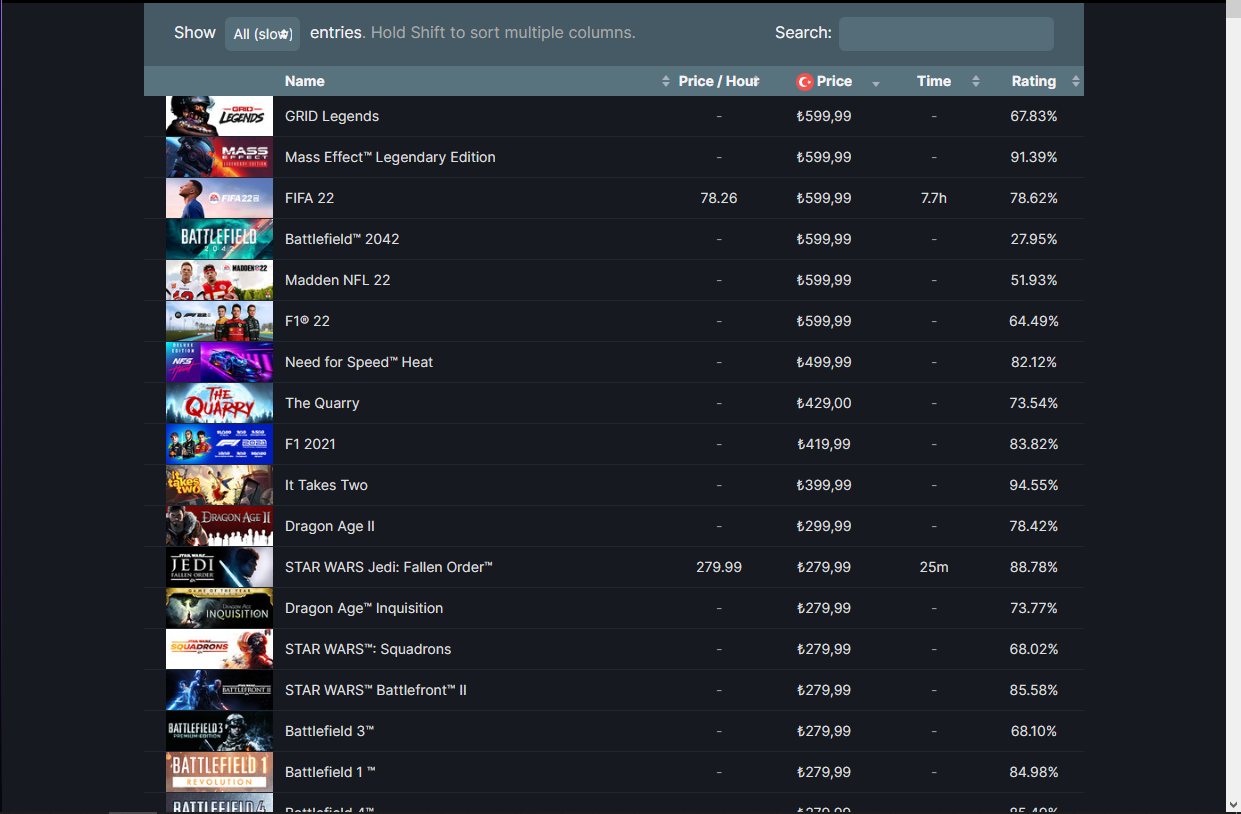Open the Battlefield 2042 cover thumbnail
1241x814 pixels.
pyautogui.click(x=219, y=239)
